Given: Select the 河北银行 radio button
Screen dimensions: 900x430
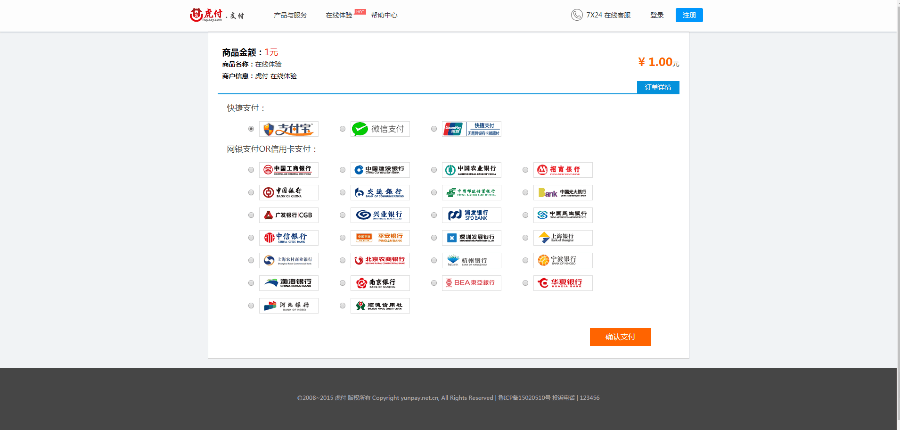Looking at the screenshot, I should pos(251,306).
